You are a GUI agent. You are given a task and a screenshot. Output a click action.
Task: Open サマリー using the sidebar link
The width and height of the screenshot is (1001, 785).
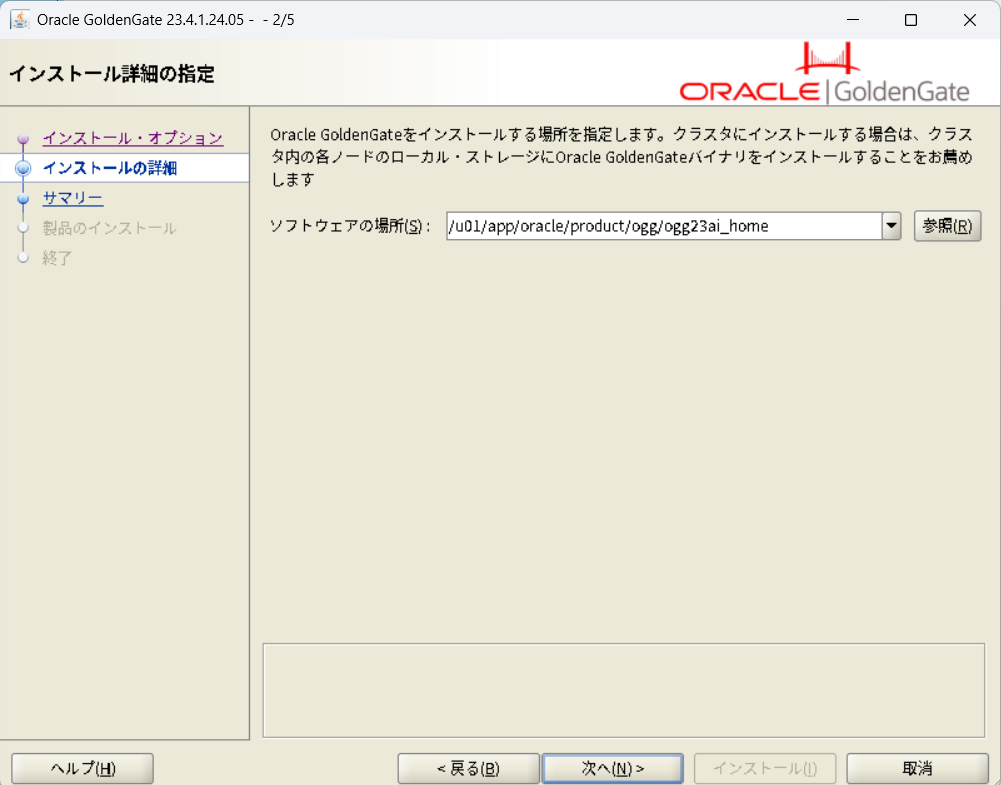(72, 198)
